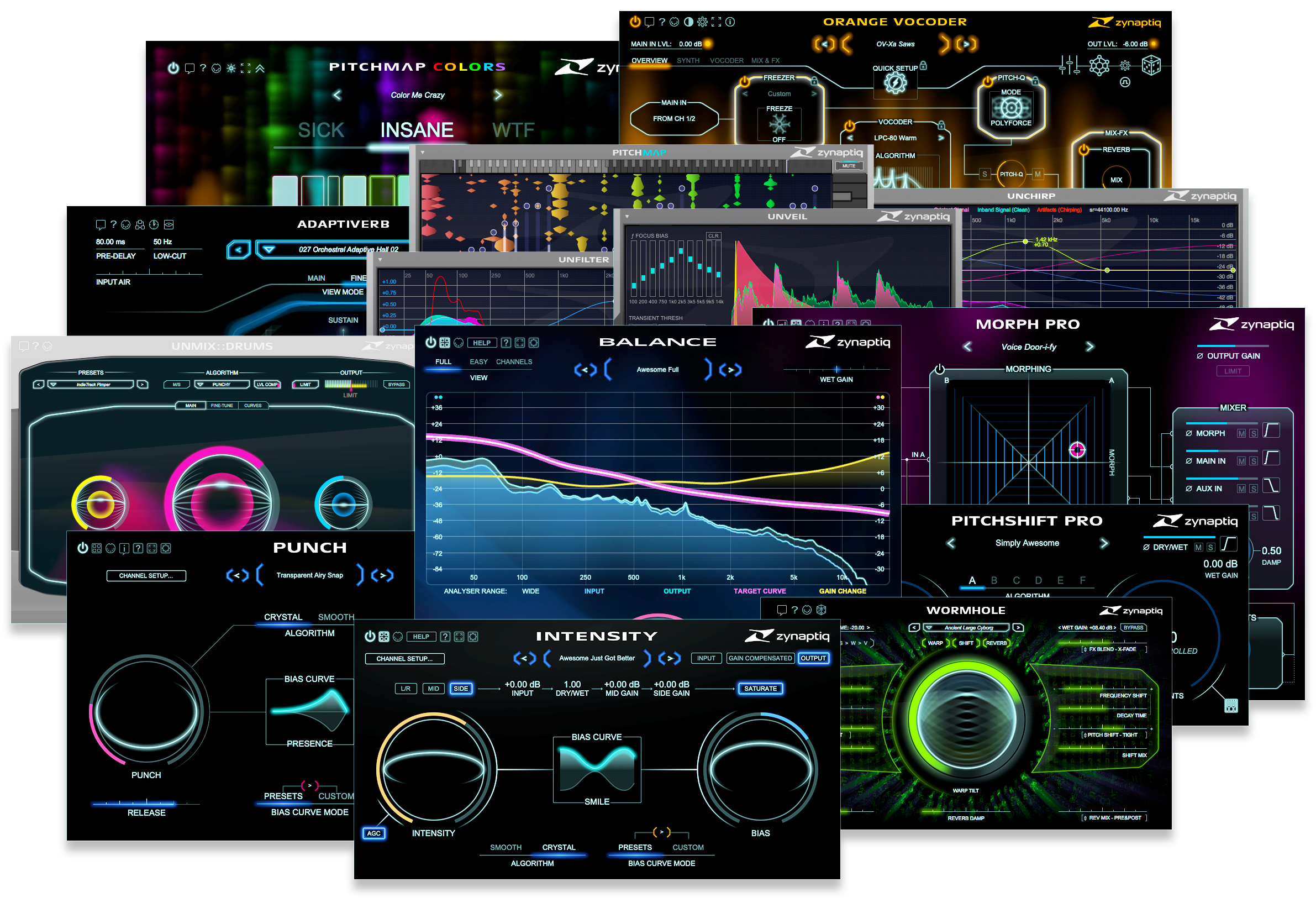Select FINE-TUNE tab in Unmix Drums
Image resolution: width=1316 pixels, height=908 pixels.
222,406
